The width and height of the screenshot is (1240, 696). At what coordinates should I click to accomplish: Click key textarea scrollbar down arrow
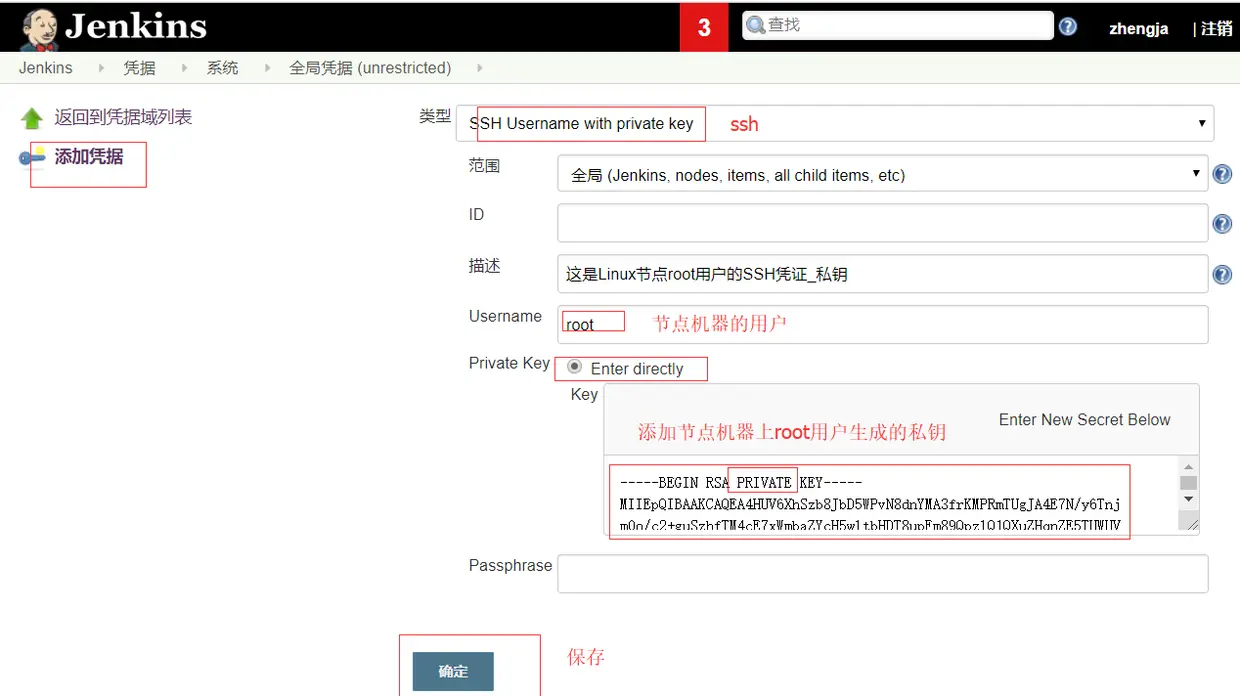pyautogui.click(x=1188, y=498)
